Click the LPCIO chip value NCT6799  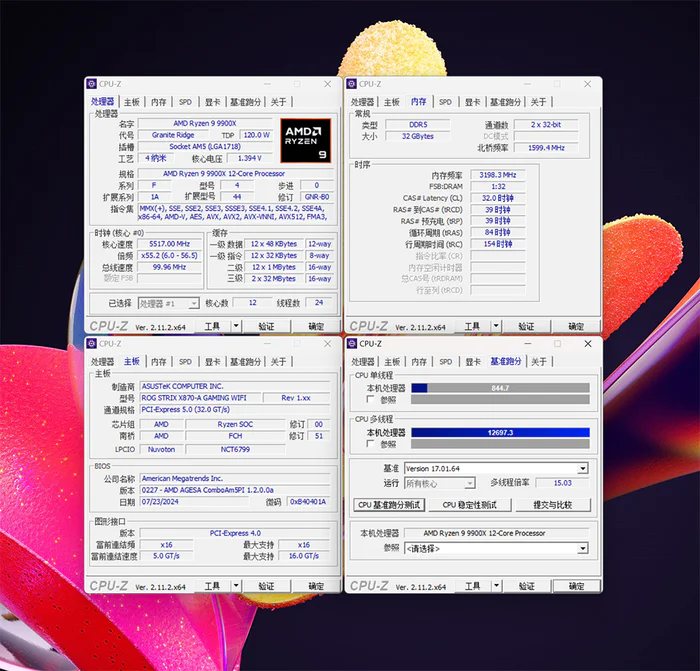pyautogui.click(x=235, y=449)
